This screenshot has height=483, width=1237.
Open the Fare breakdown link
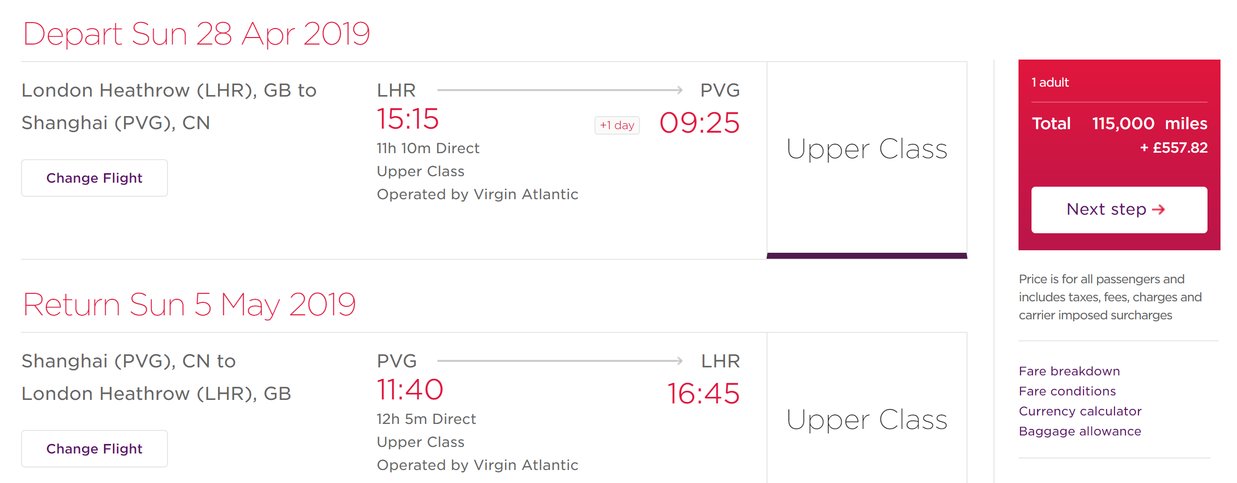[x=1069, y=371]
